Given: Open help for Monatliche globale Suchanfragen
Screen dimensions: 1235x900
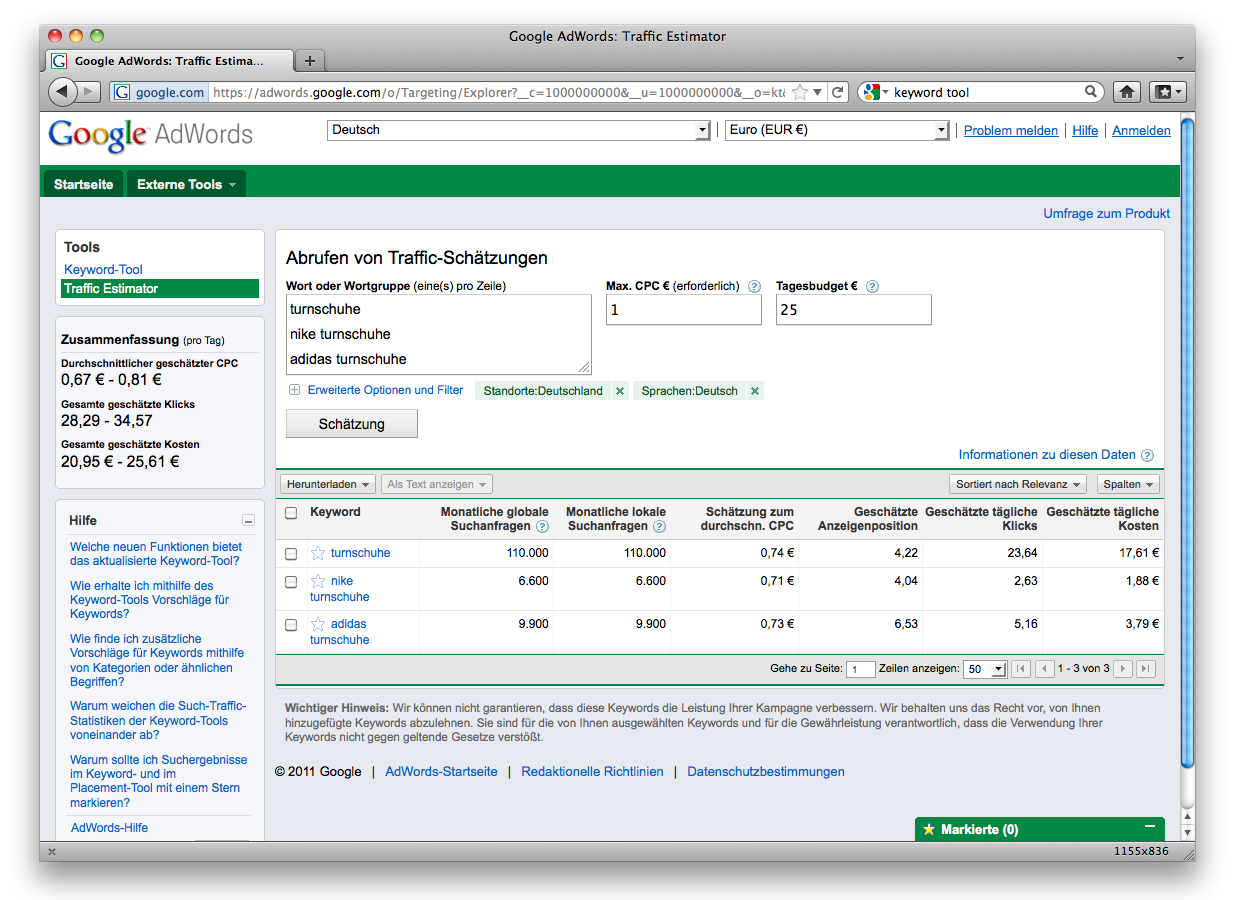Looking at the screenshot, I should pos(542,526).
